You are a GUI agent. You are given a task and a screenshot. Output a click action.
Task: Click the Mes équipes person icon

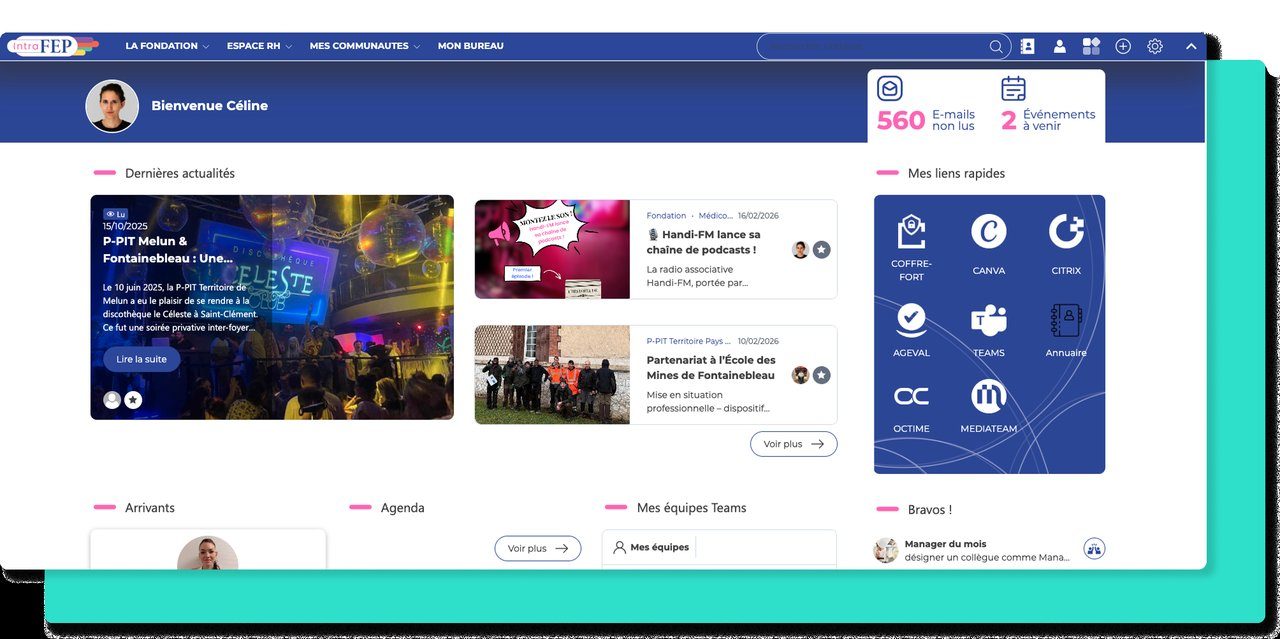point(619,547)
